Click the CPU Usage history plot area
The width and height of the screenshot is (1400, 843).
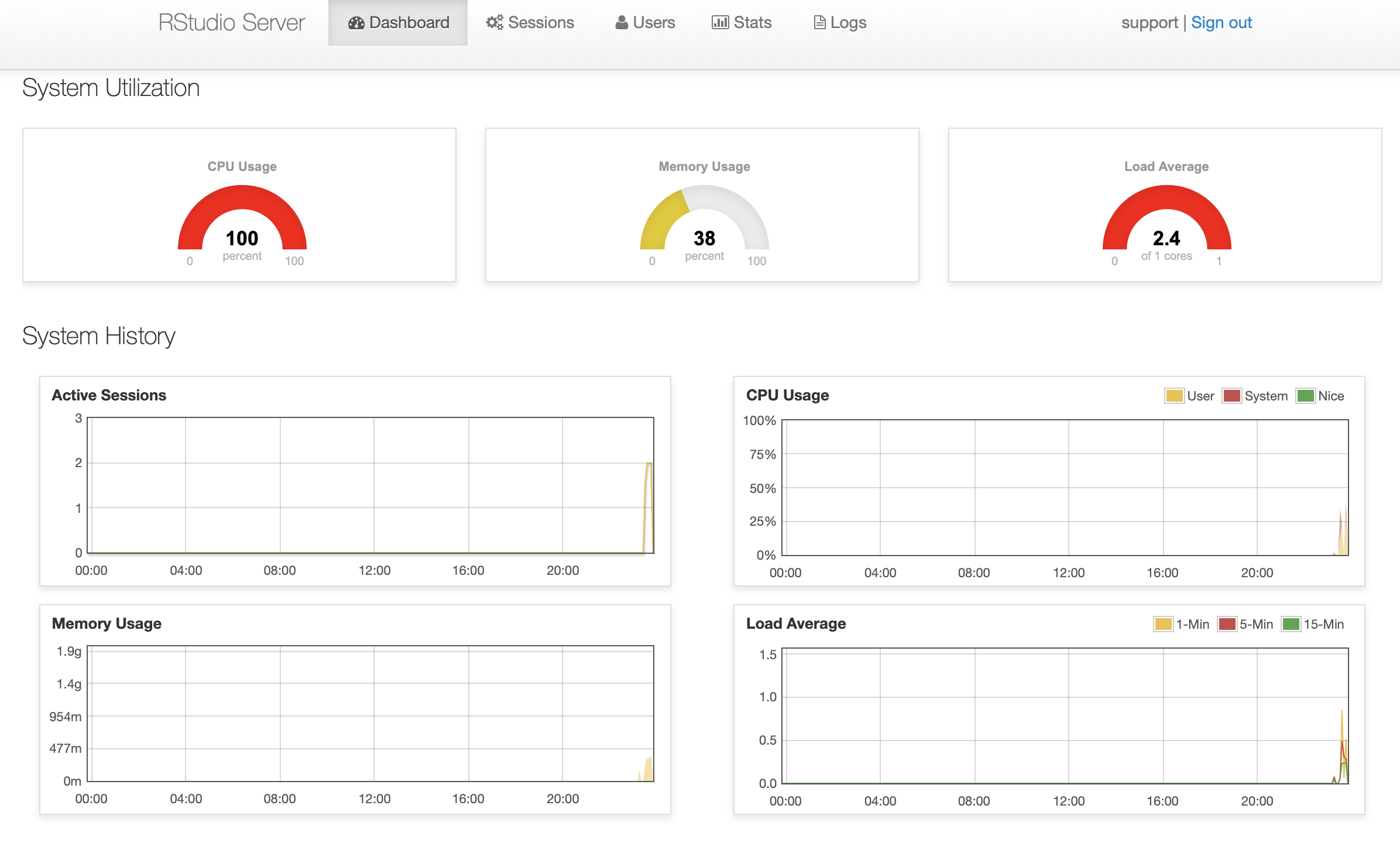tap(1065, 488)
